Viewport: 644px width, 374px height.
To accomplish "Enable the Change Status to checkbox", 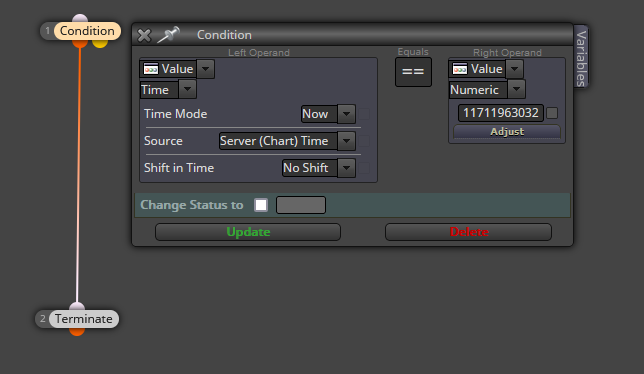I will coord(261,205).
